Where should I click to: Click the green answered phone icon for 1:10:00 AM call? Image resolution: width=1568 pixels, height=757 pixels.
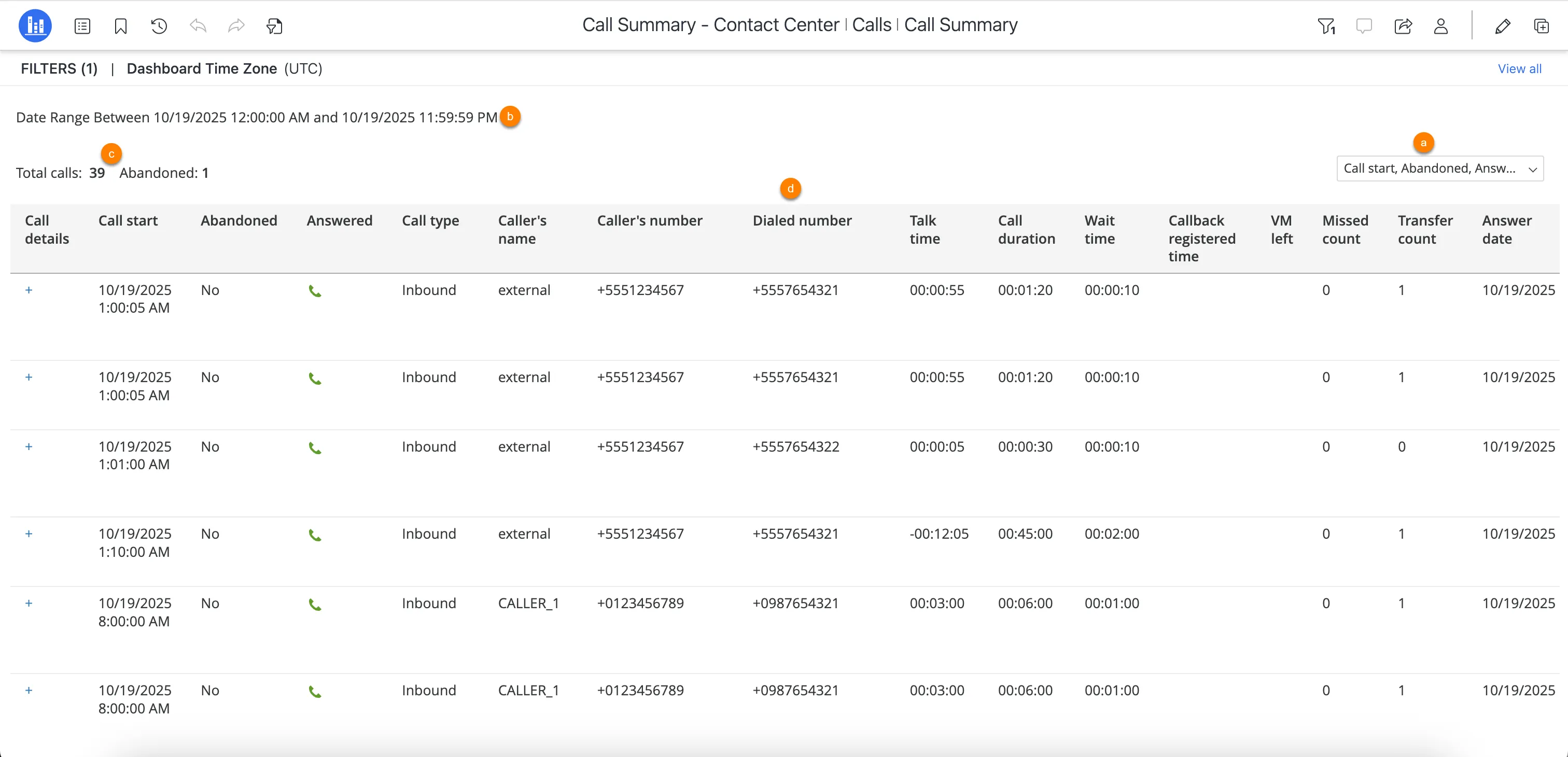[315, 535]
